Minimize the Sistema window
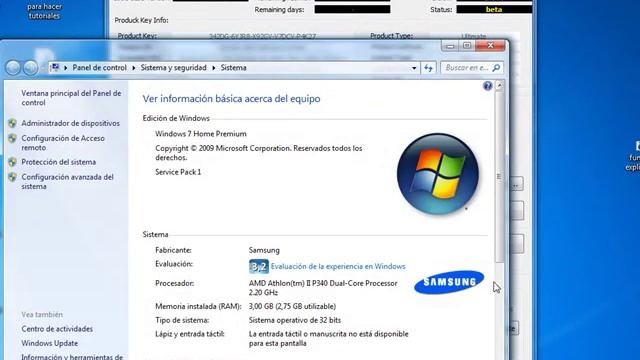Viewport: 640px width, 360px height. click(x=450, y=46)
